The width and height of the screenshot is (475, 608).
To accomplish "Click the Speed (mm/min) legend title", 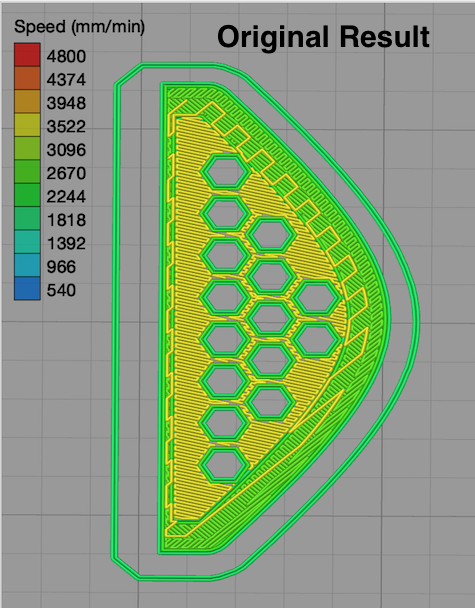I will click(x=79, y=27).
